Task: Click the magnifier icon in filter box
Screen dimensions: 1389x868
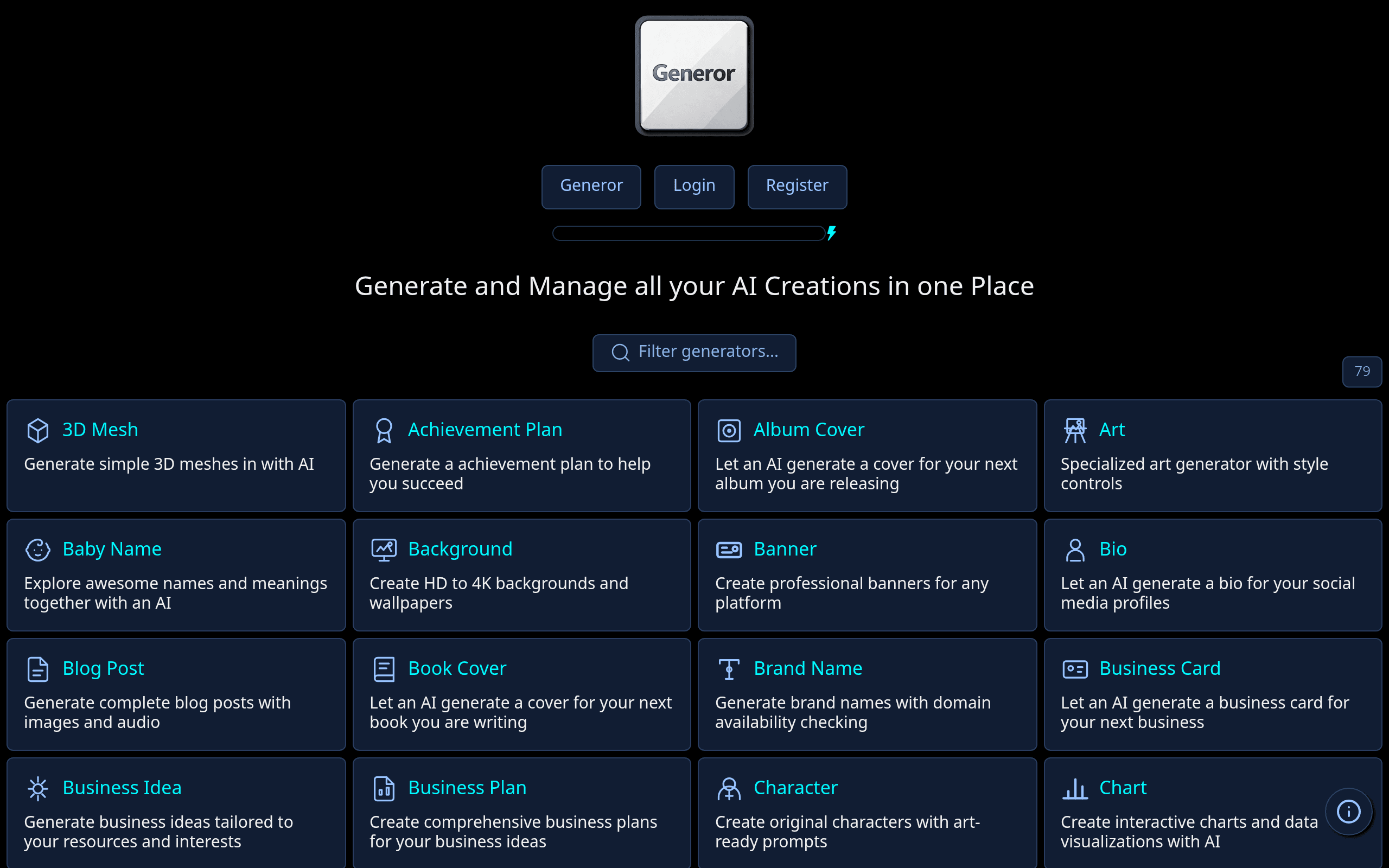Action: click(x=621, y=352)
